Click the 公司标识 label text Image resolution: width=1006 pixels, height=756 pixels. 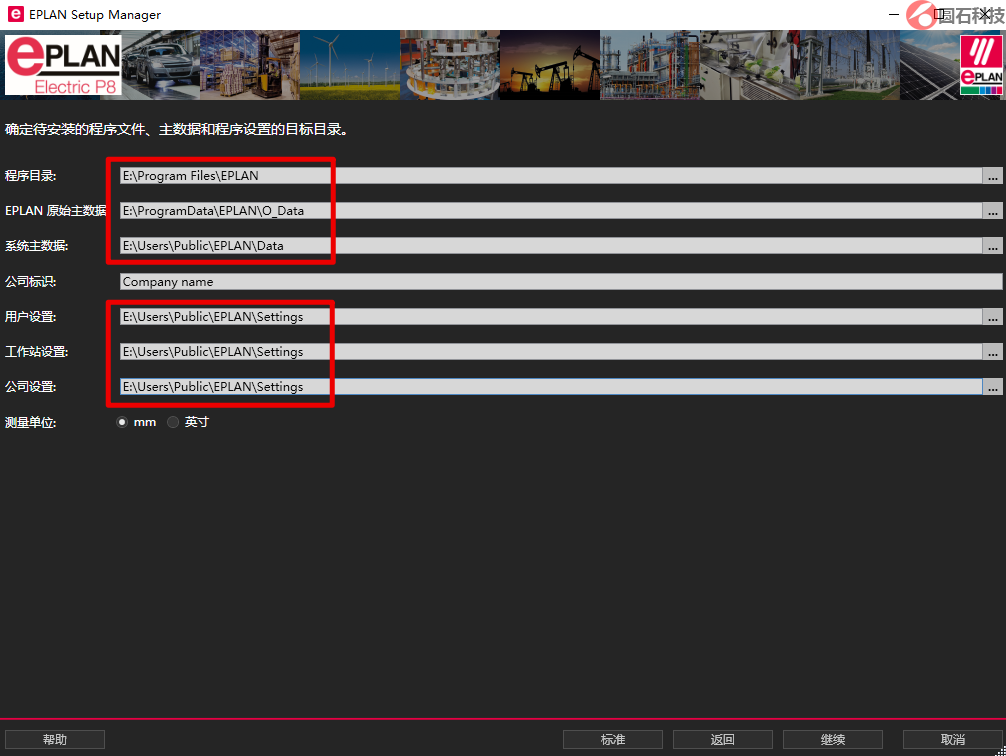click(31, 282)
